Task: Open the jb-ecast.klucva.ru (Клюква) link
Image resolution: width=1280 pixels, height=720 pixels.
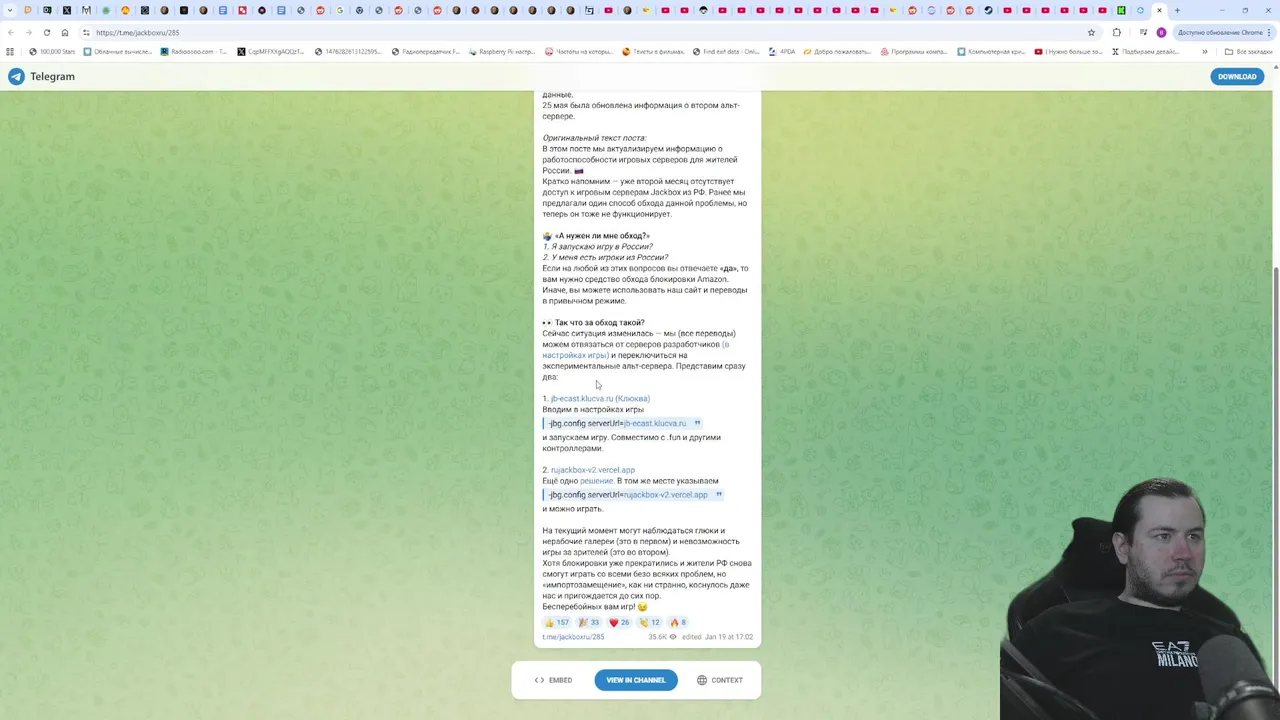Action: coord(600,398)
